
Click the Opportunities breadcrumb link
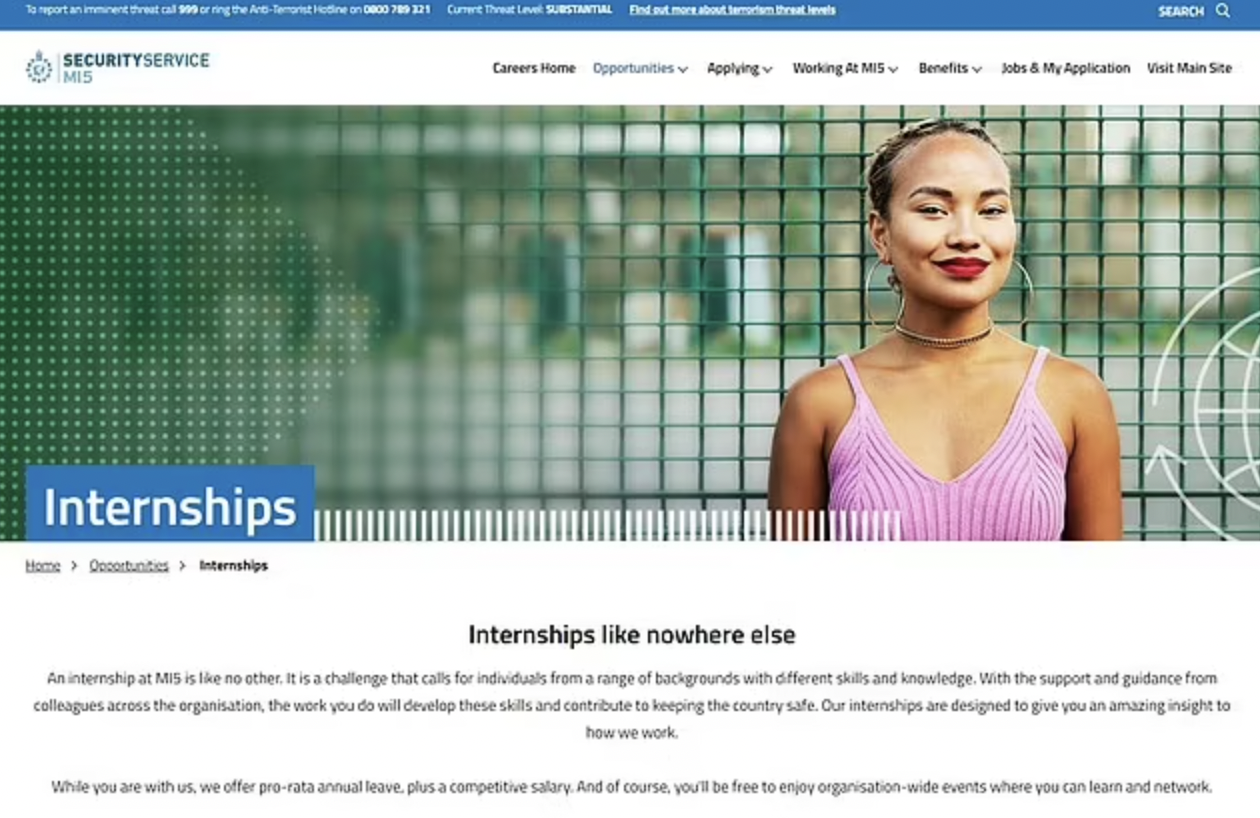point(129,566)
